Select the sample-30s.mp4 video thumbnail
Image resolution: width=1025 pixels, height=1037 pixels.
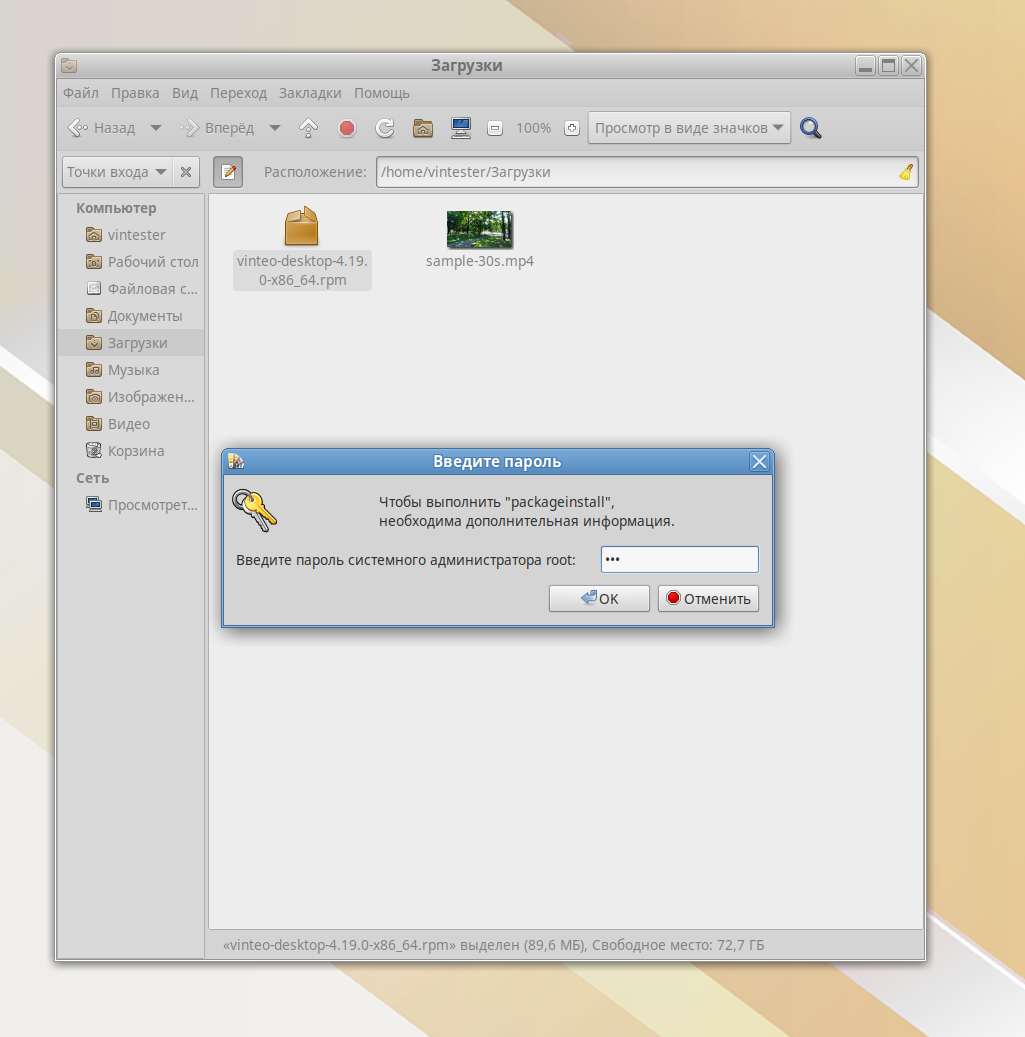point(479,230)
